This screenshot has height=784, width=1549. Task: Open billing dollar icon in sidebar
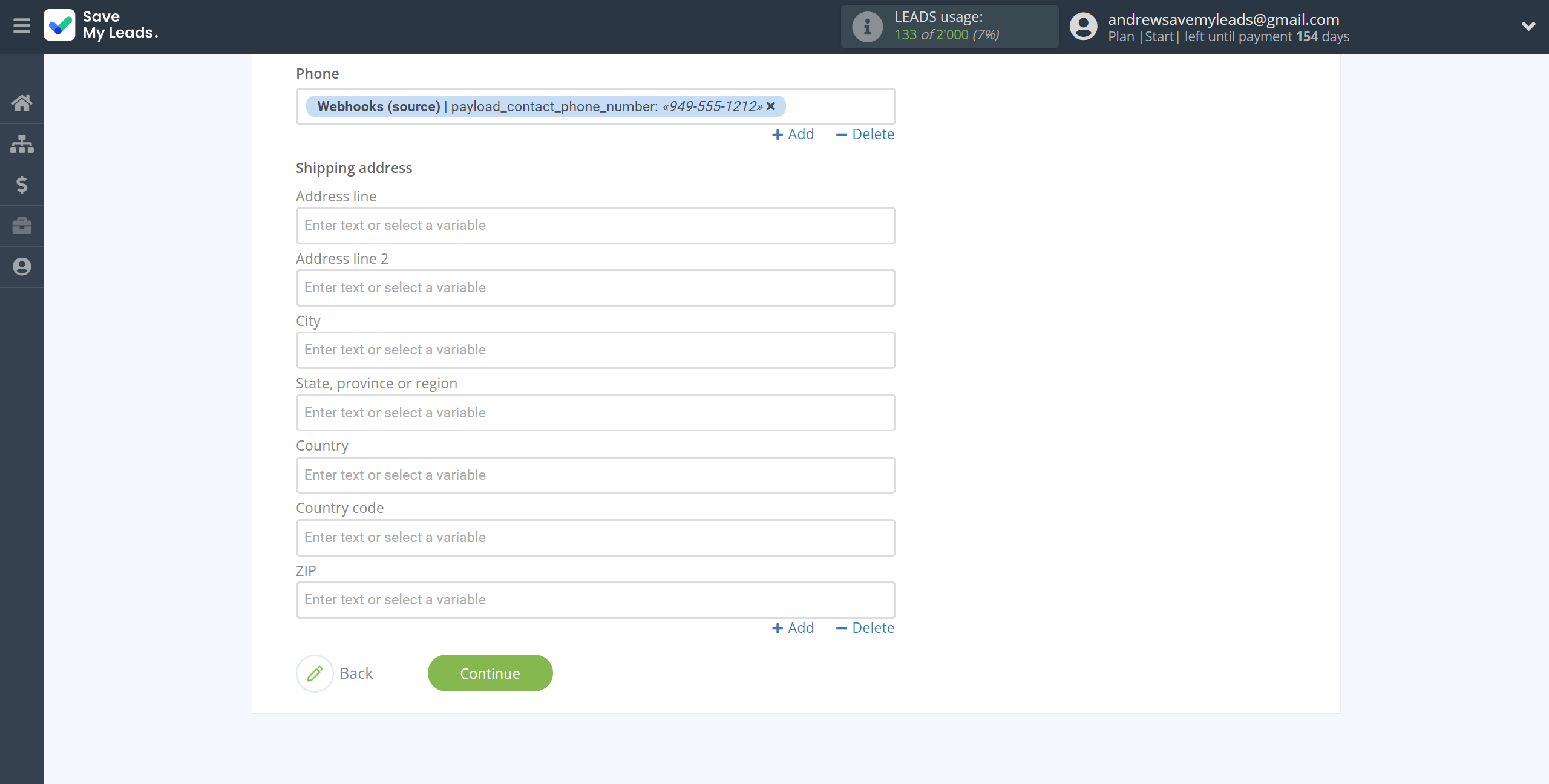click(22, 185)
